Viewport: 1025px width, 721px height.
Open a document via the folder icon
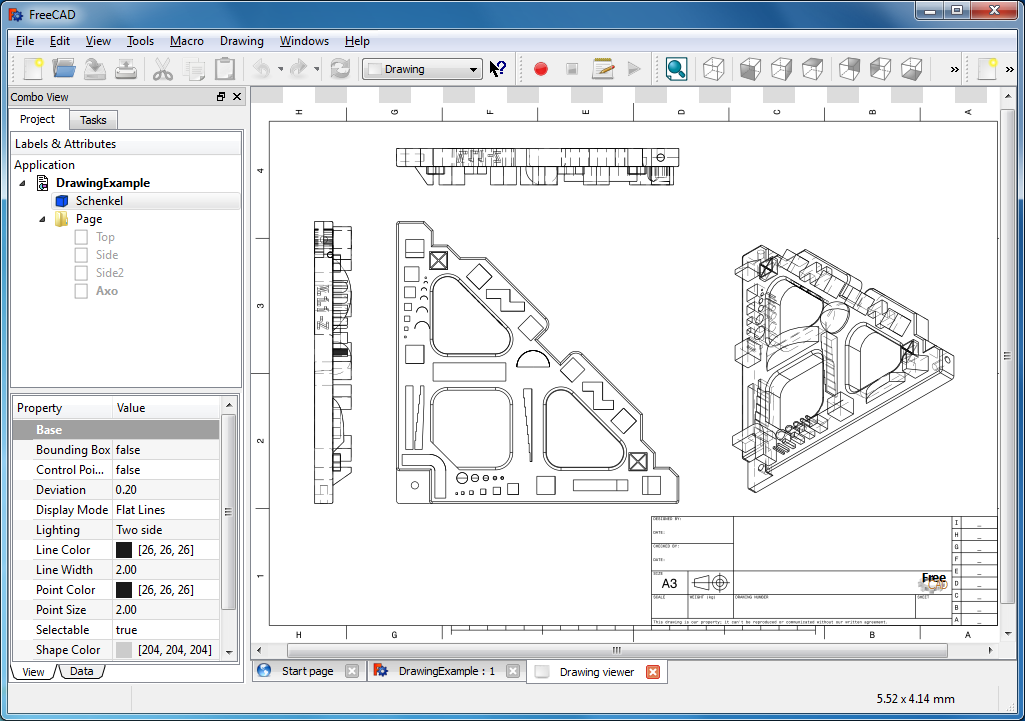(x=62, y=68)
